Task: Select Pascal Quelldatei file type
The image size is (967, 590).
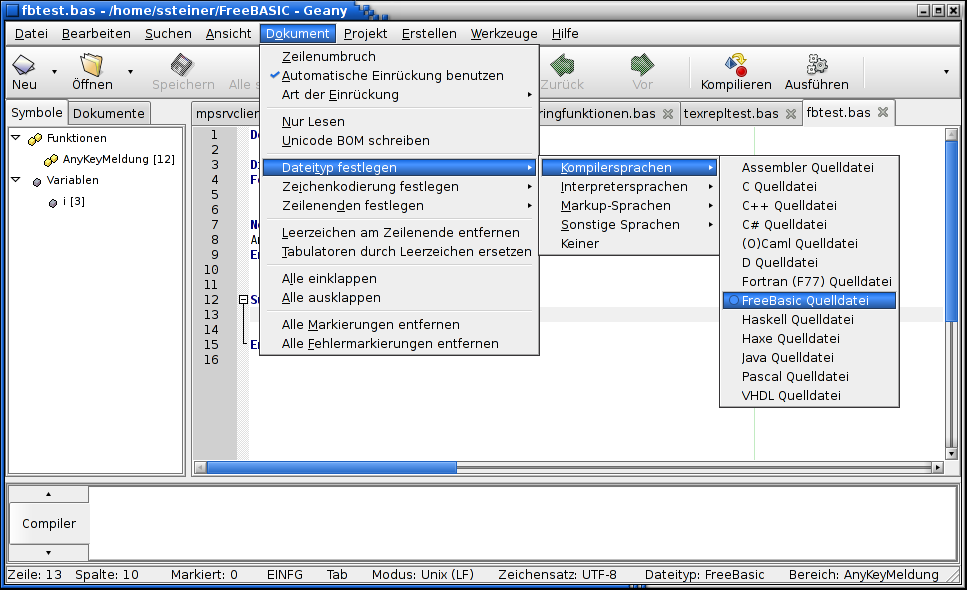Action: 809,377
